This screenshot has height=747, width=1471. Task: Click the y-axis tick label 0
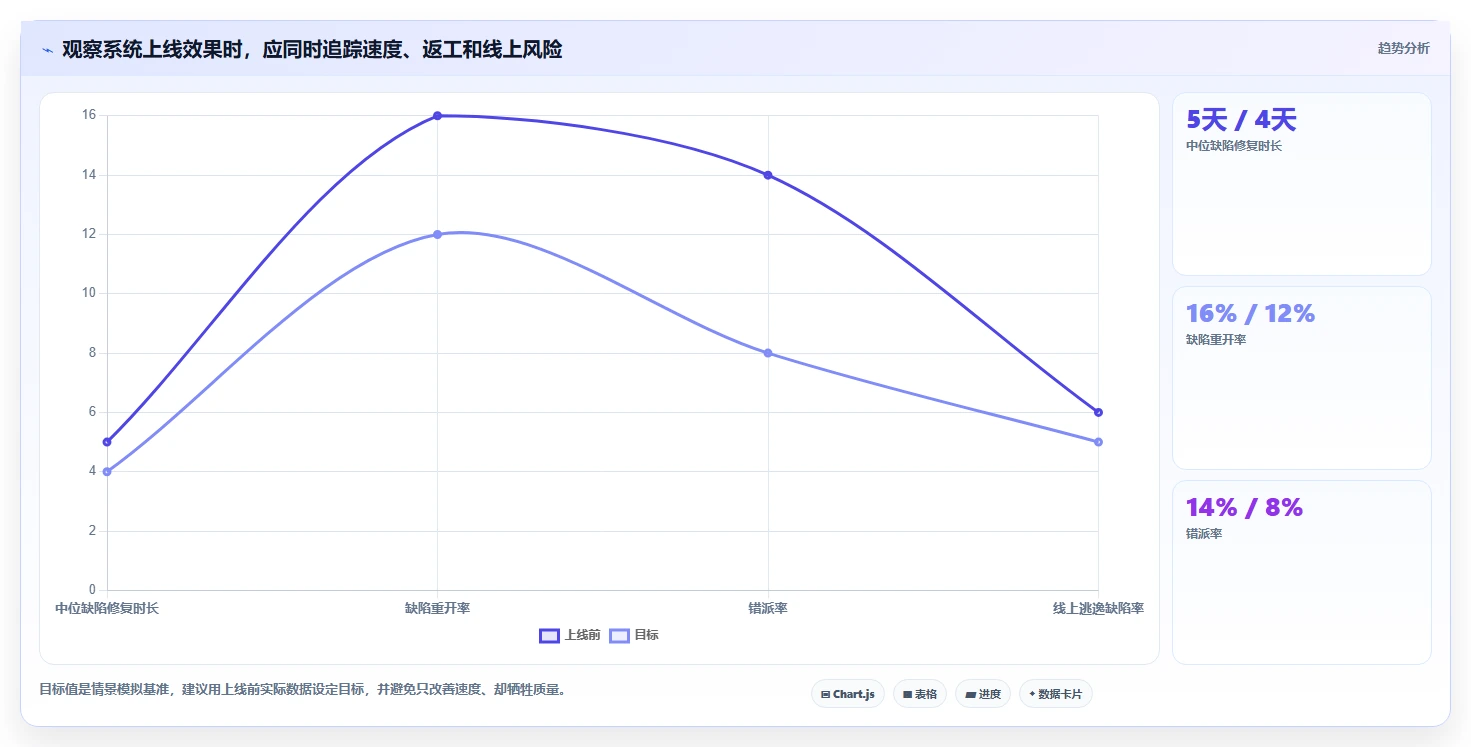point(92,590)
